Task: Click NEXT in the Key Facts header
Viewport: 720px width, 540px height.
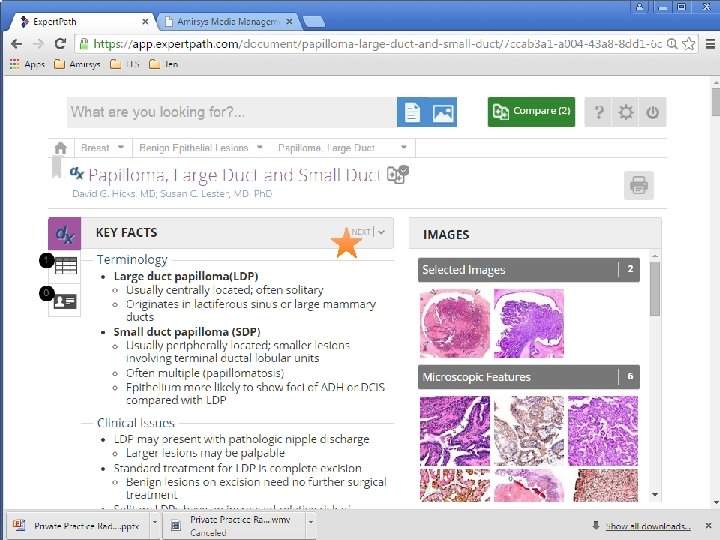Action: [361, 232]
